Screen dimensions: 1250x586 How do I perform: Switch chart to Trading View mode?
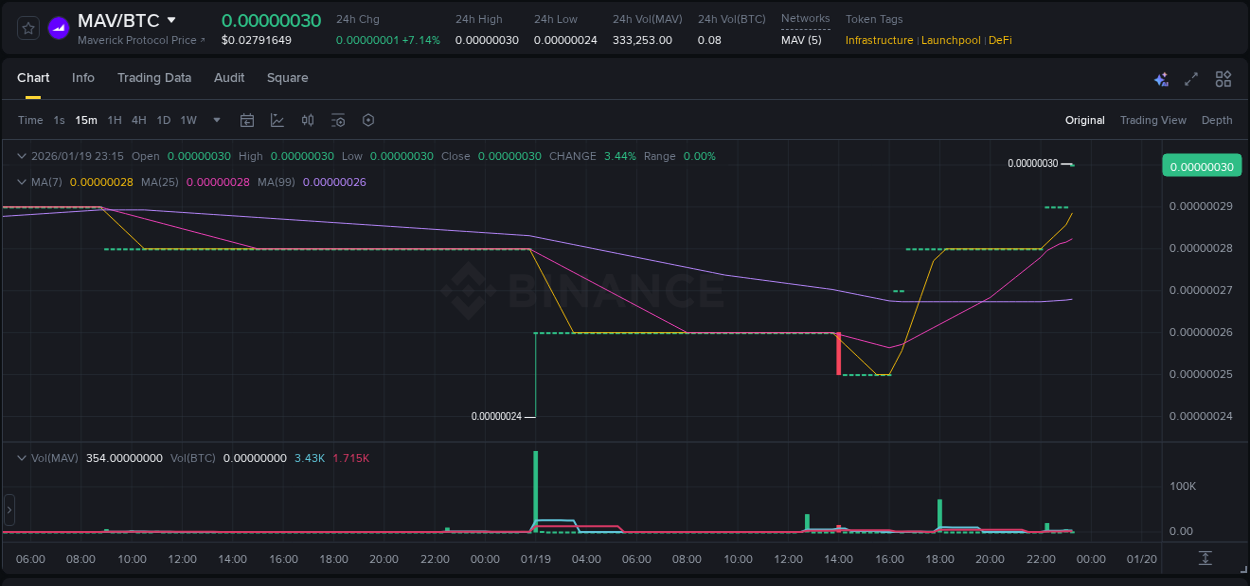(x=1153, y=120)
